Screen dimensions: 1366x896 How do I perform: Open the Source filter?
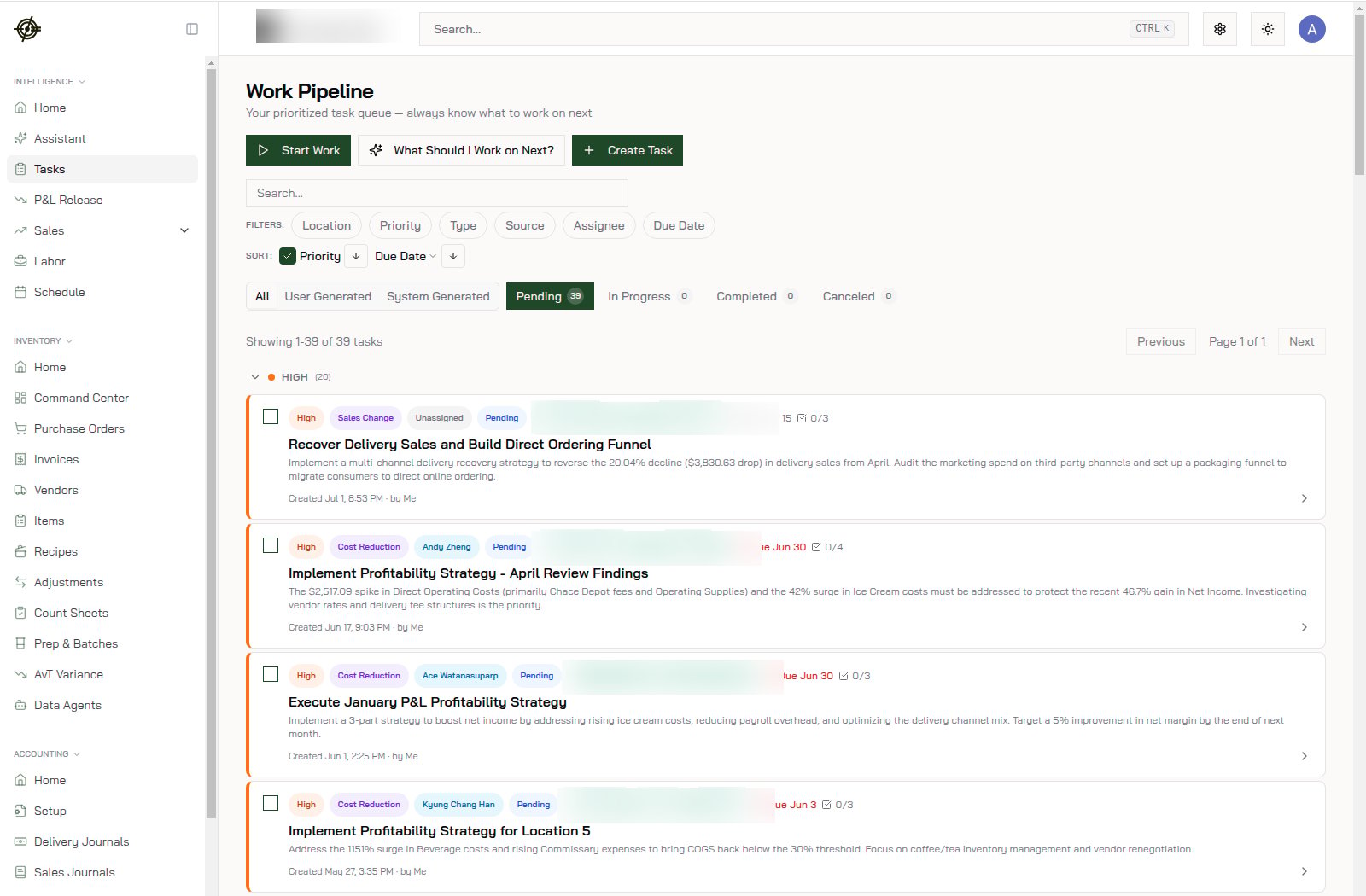pyautogui.click(x=524, y=225)
